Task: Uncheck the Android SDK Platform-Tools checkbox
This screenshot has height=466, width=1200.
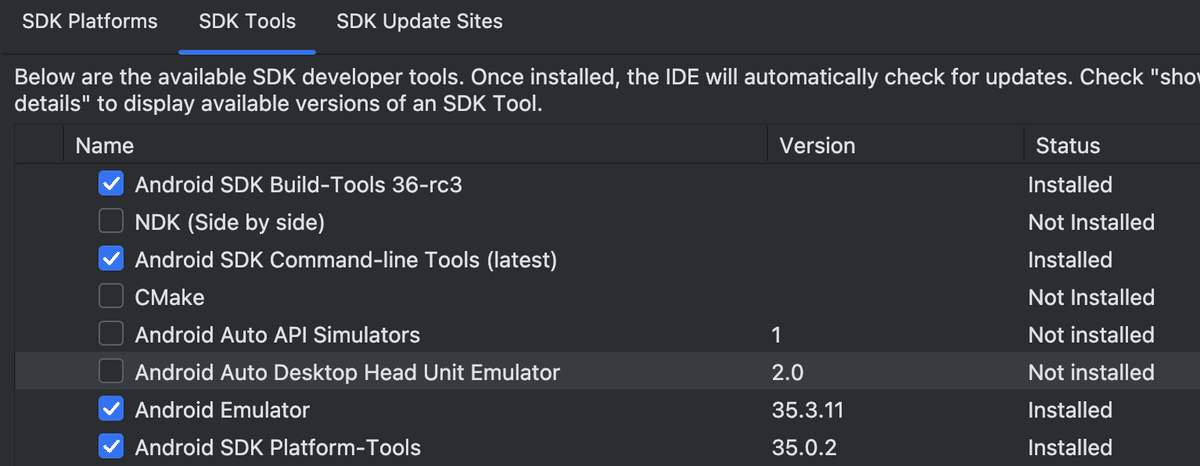Action: (112, 447)
